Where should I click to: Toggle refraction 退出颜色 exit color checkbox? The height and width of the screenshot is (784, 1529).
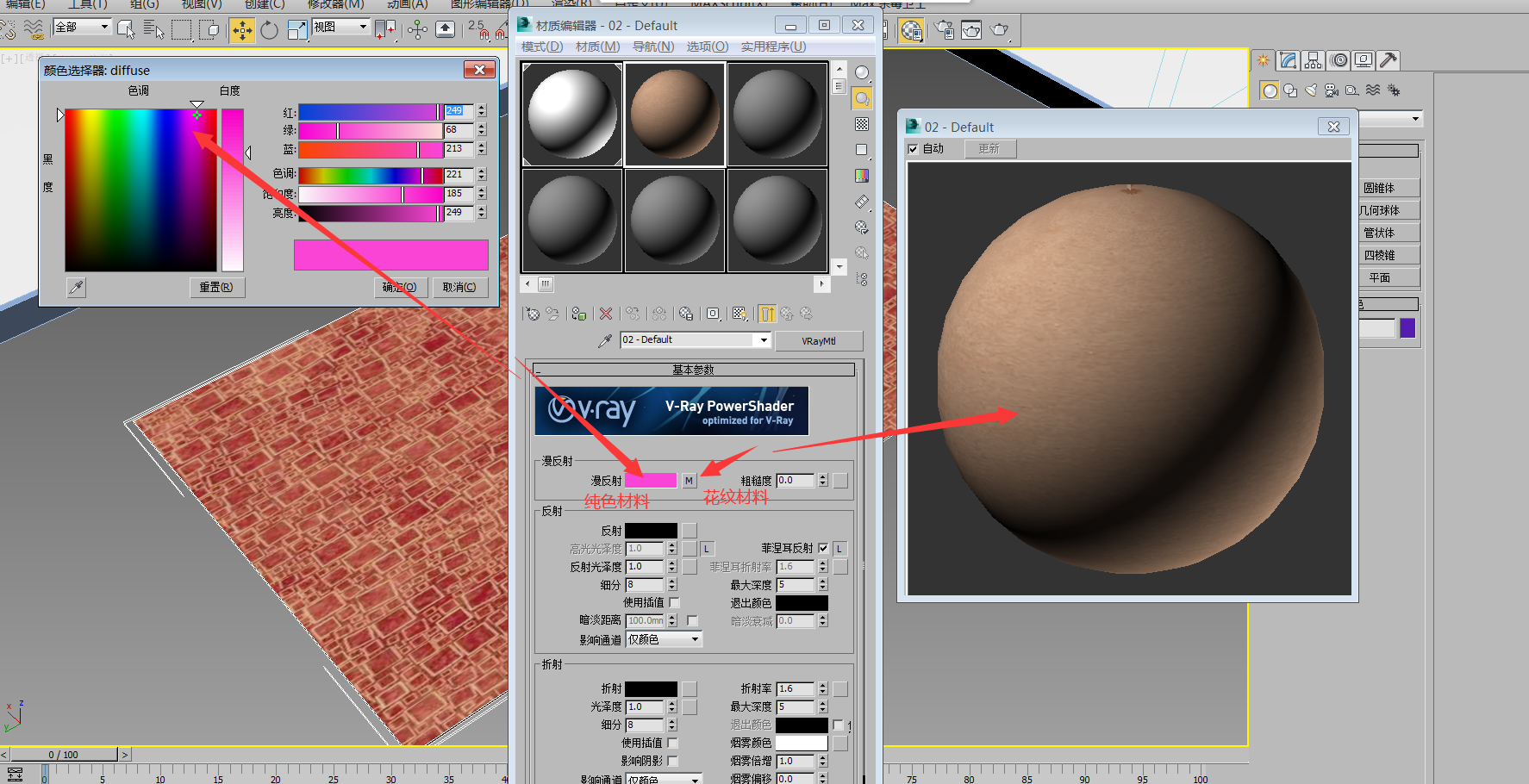pos(838,725)
